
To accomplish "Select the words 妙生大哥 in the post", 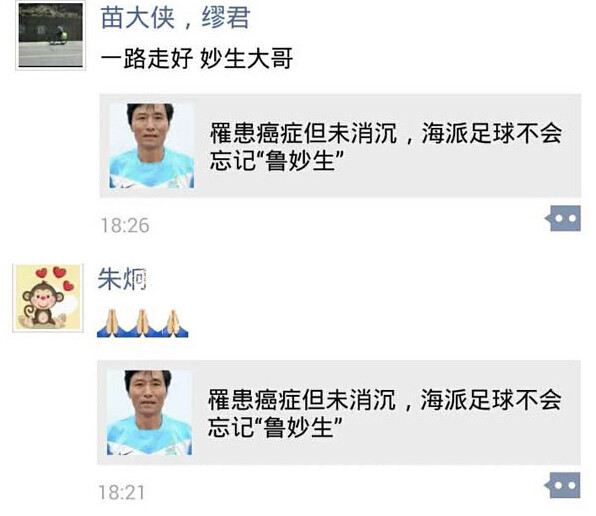I will [x=246, y=59].
